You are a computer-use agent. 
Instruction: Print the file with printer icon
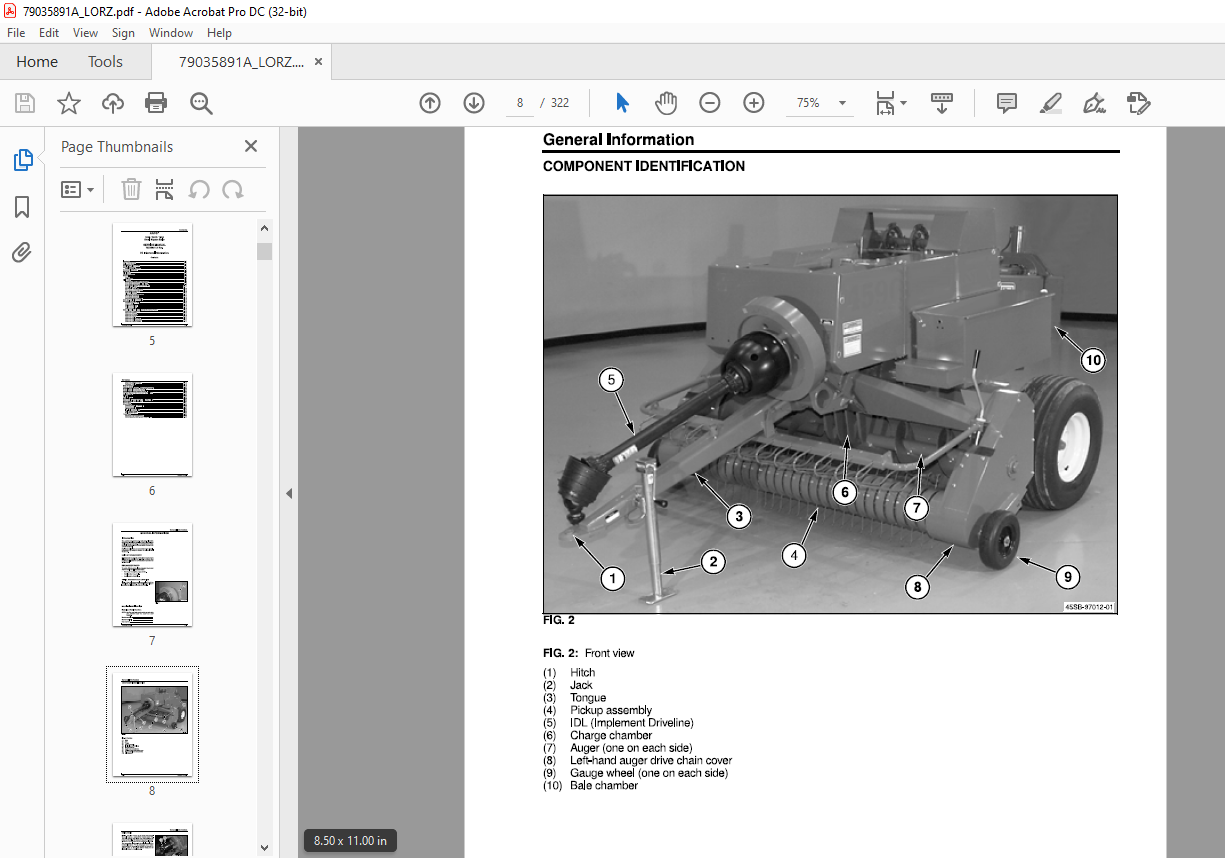coord(156,103)
